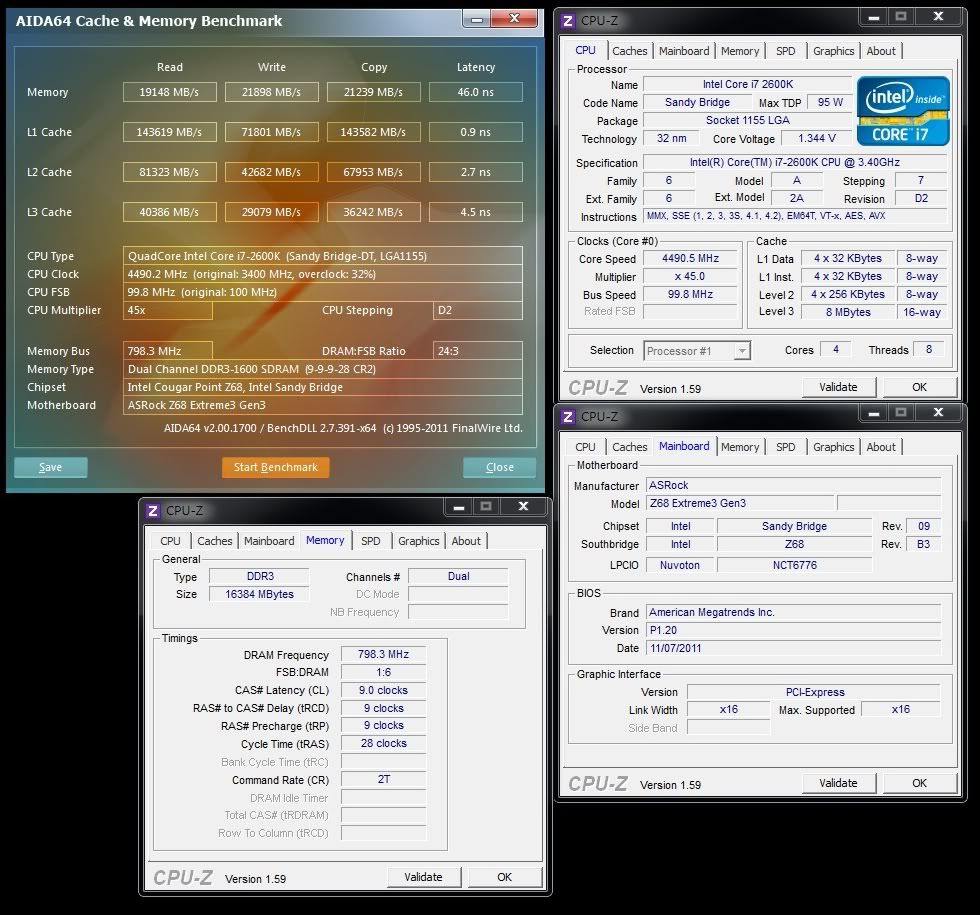Click the CPU-Z logo icon in the Mainboard window title bar
980x915 pixels.
568,416
